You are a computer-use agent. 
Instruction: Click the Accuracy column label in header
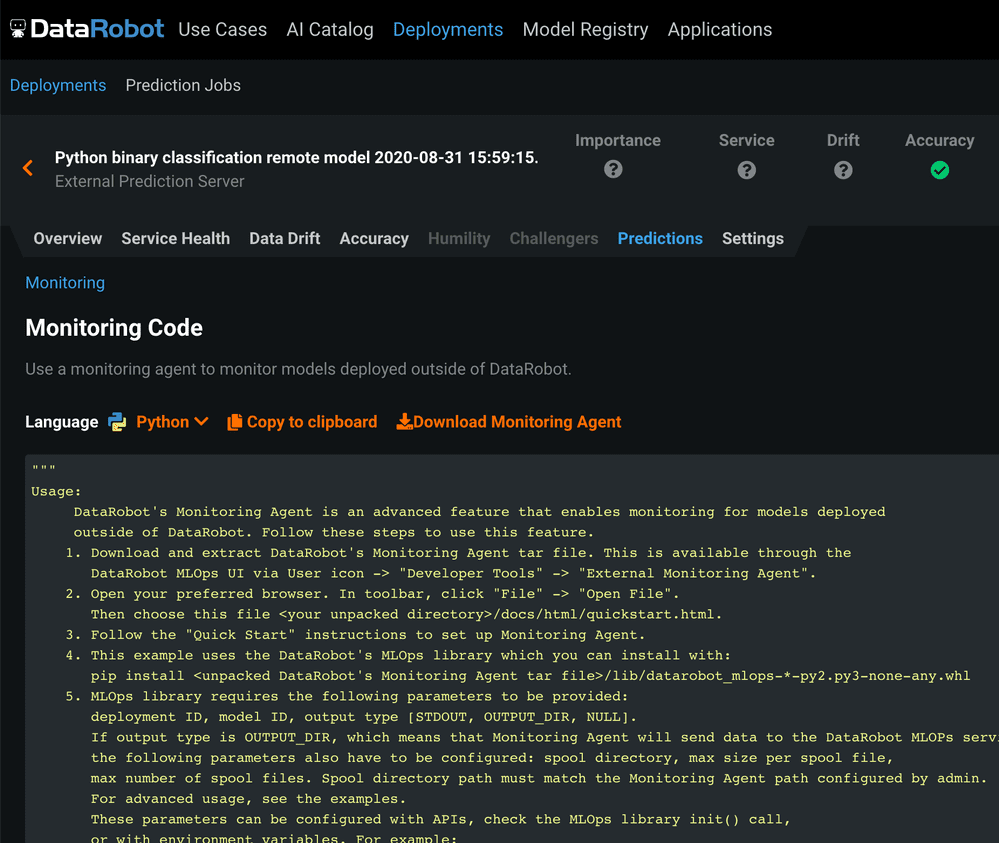[940, 140]
